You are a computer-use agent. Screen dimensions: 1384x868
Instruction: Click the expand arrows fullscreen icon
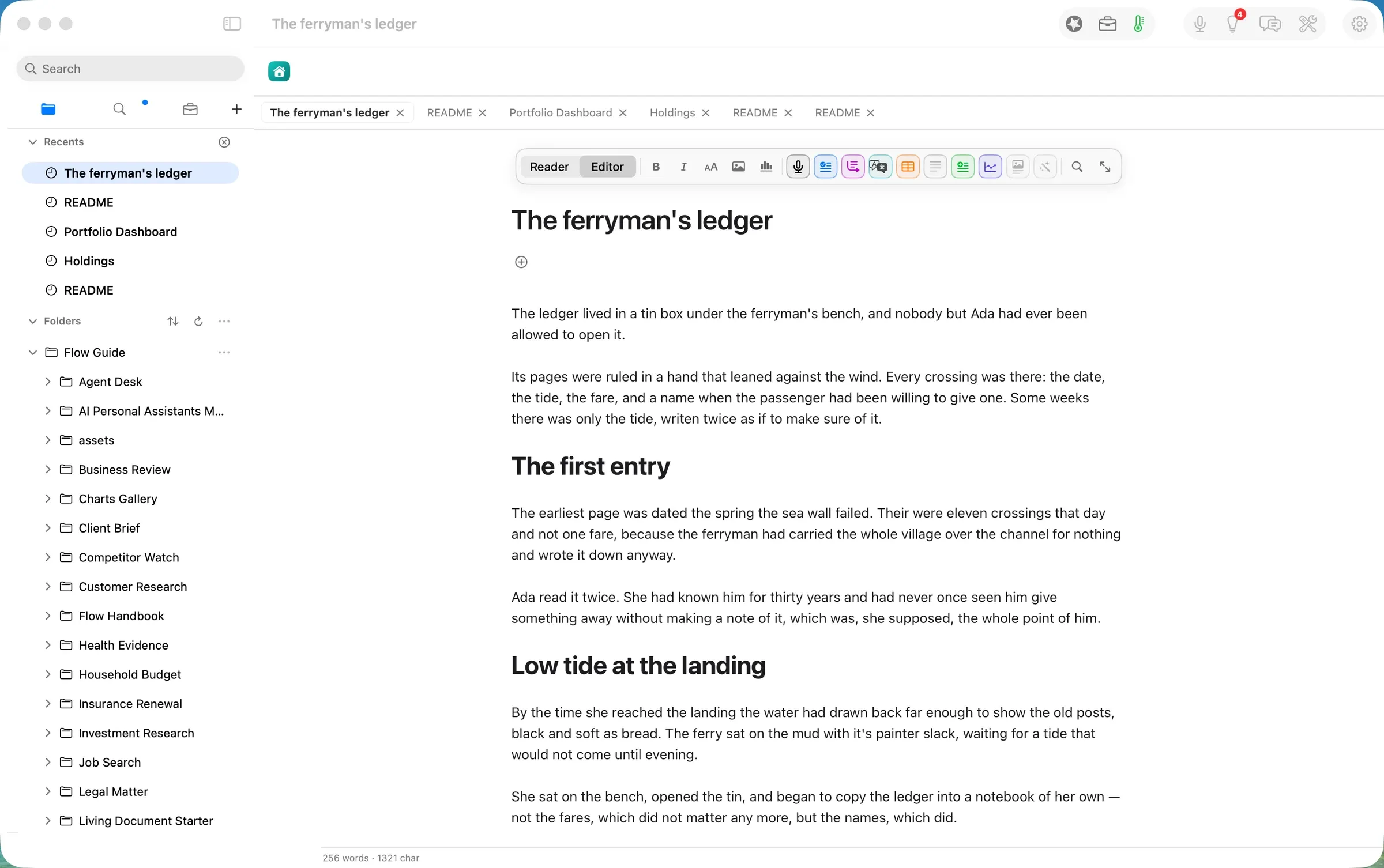(1104, 167)
